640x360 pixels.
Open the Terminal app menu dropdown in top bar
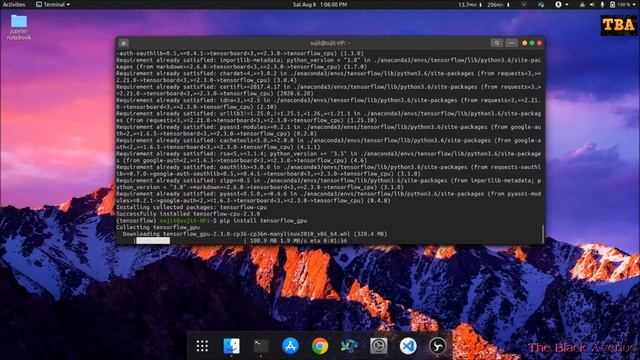(x=53, y=4)
